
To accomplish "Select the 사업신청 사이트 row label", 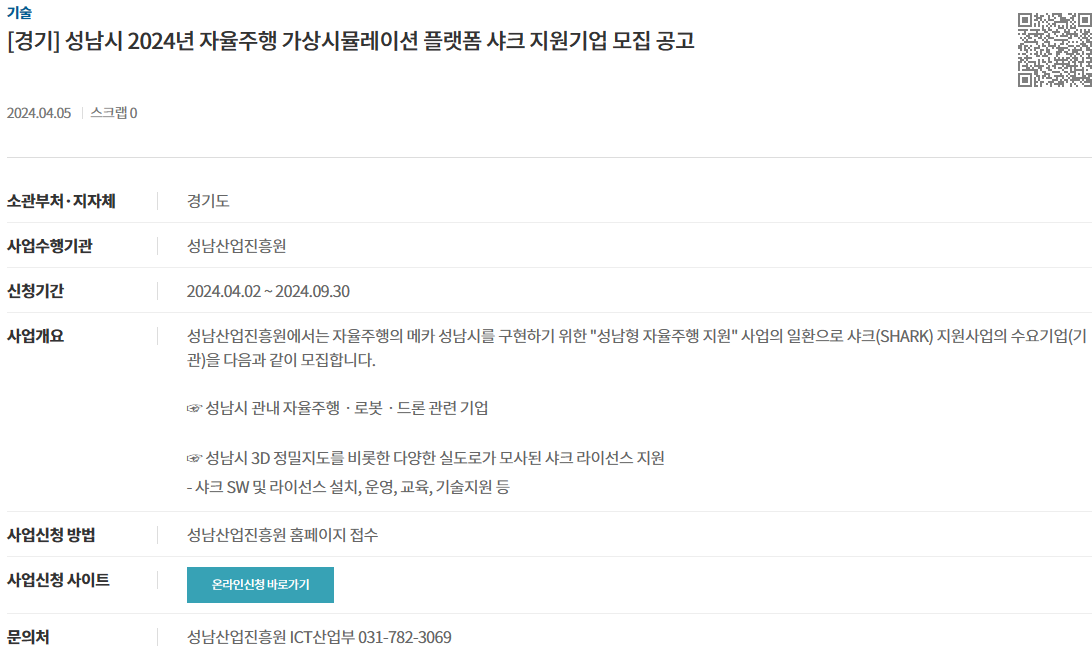I will (58, 579).
